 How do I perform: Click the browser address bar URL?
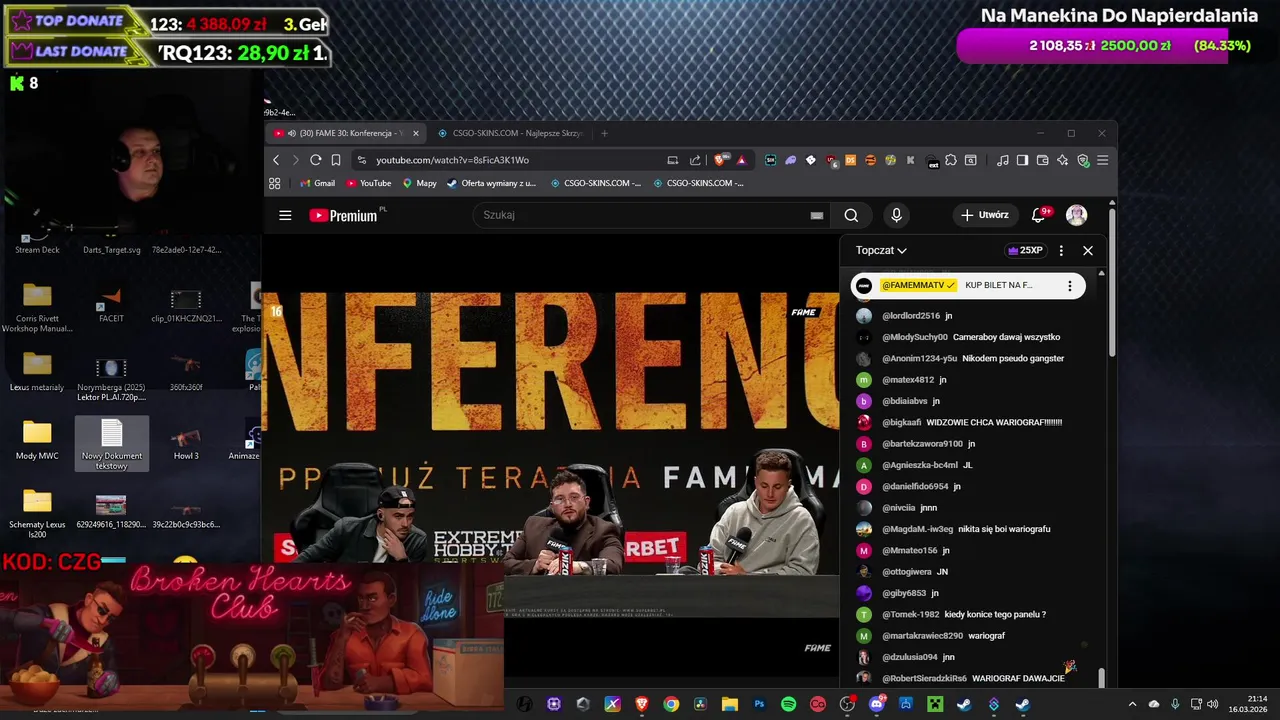click(x=452, y=160)
